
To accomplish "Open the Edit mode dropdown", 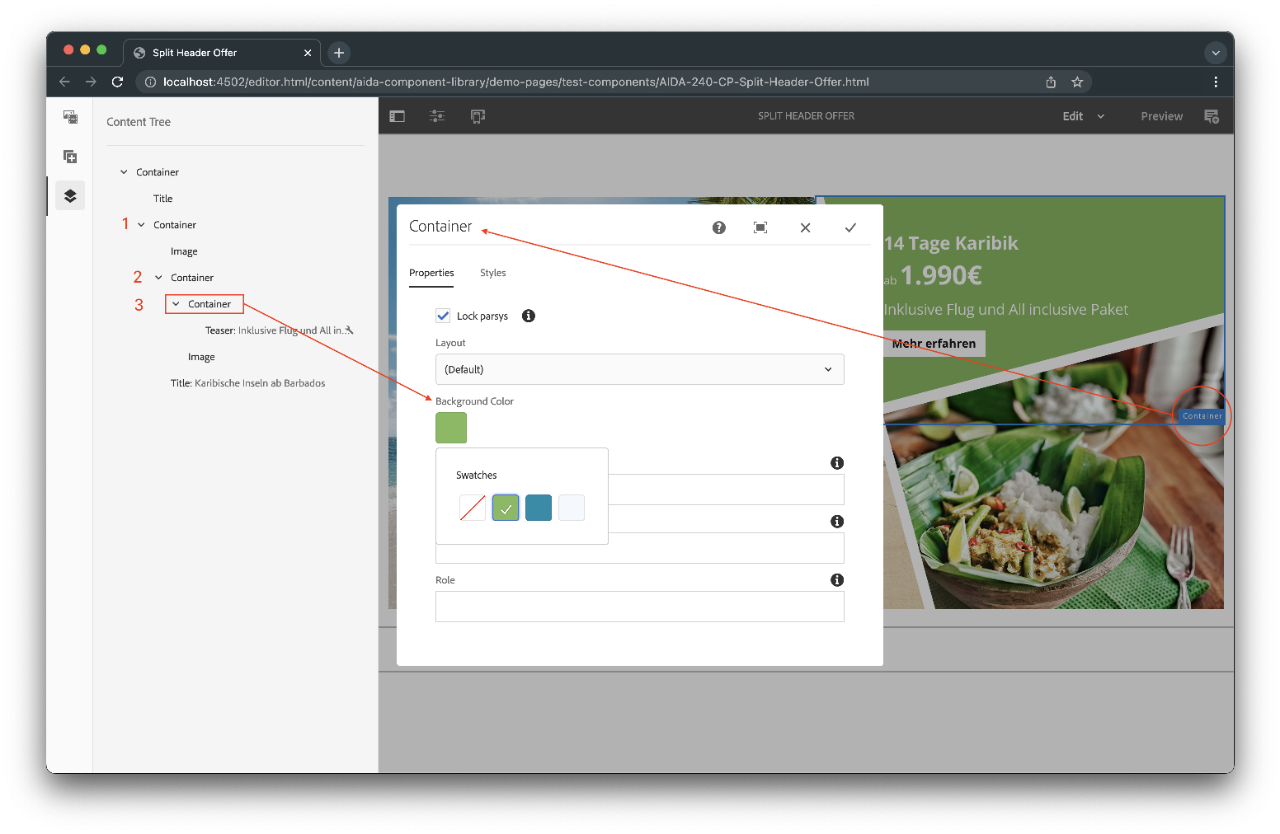I will 1083,116.
